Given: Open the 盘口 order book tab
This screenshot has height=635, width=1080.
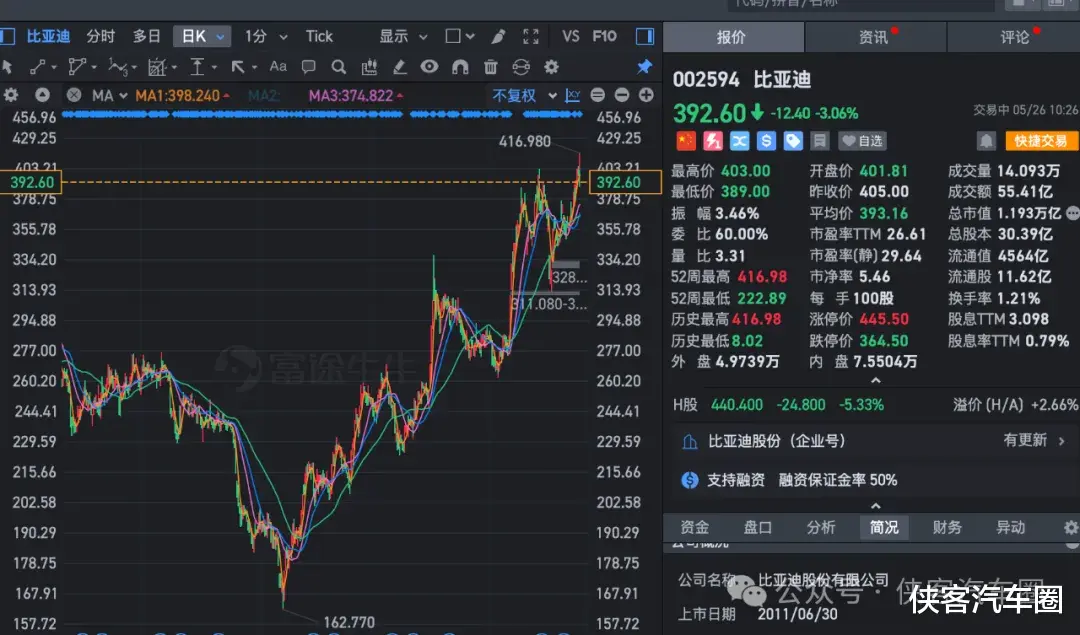Looking at the screenshot, I should (x=758, y=528).
